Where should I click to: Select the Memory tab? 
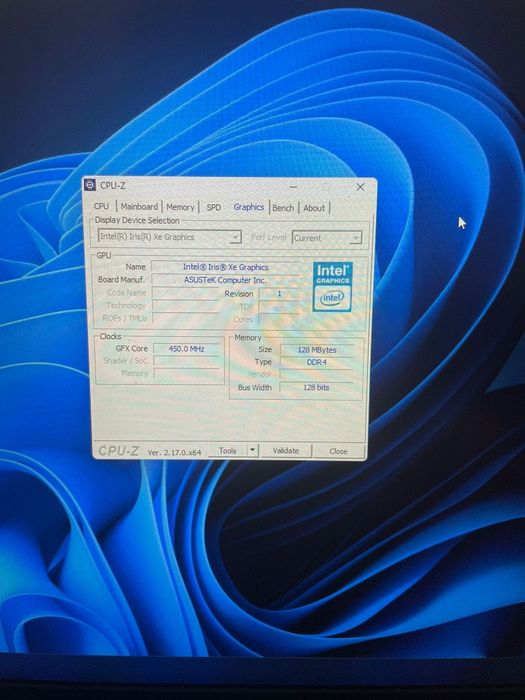[180, 207]
